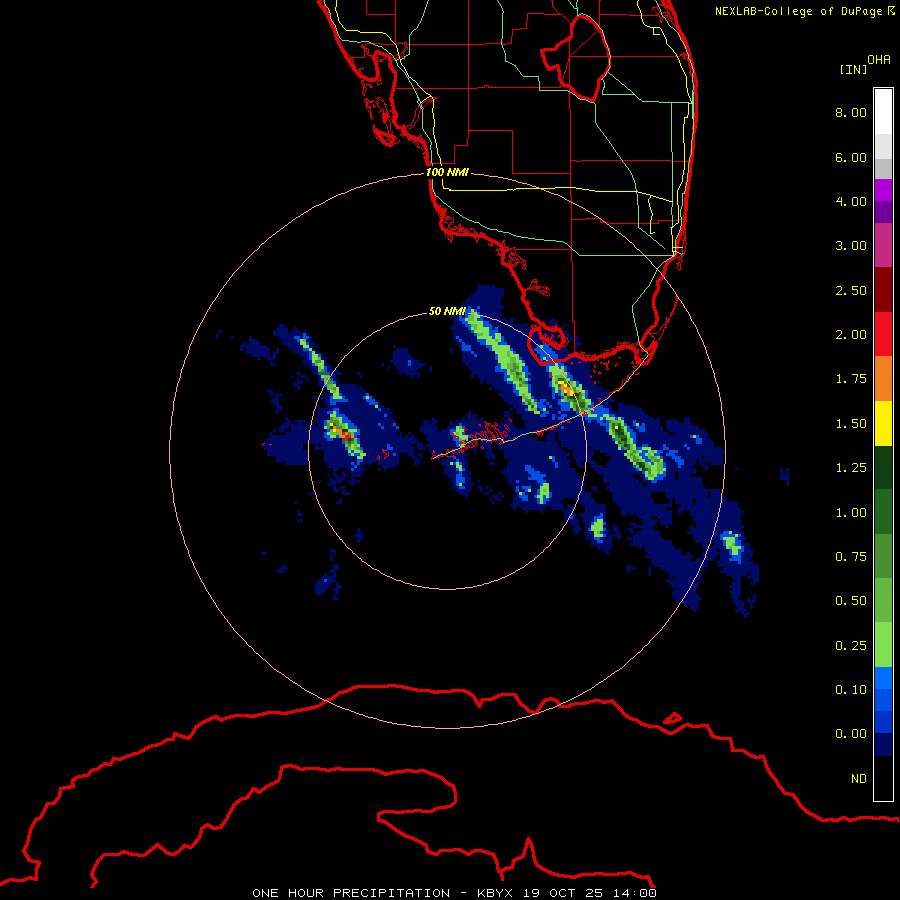The height and width of the screenshot is (900, 900).
Task: Click the 0.75 legend value
Action: pos(851,557)
